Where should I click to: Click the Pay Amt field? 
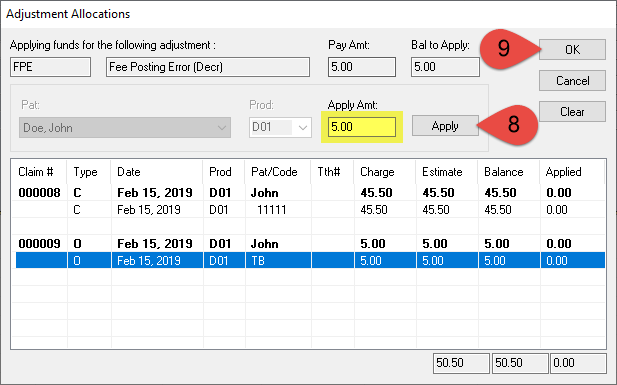click(362, 67)
